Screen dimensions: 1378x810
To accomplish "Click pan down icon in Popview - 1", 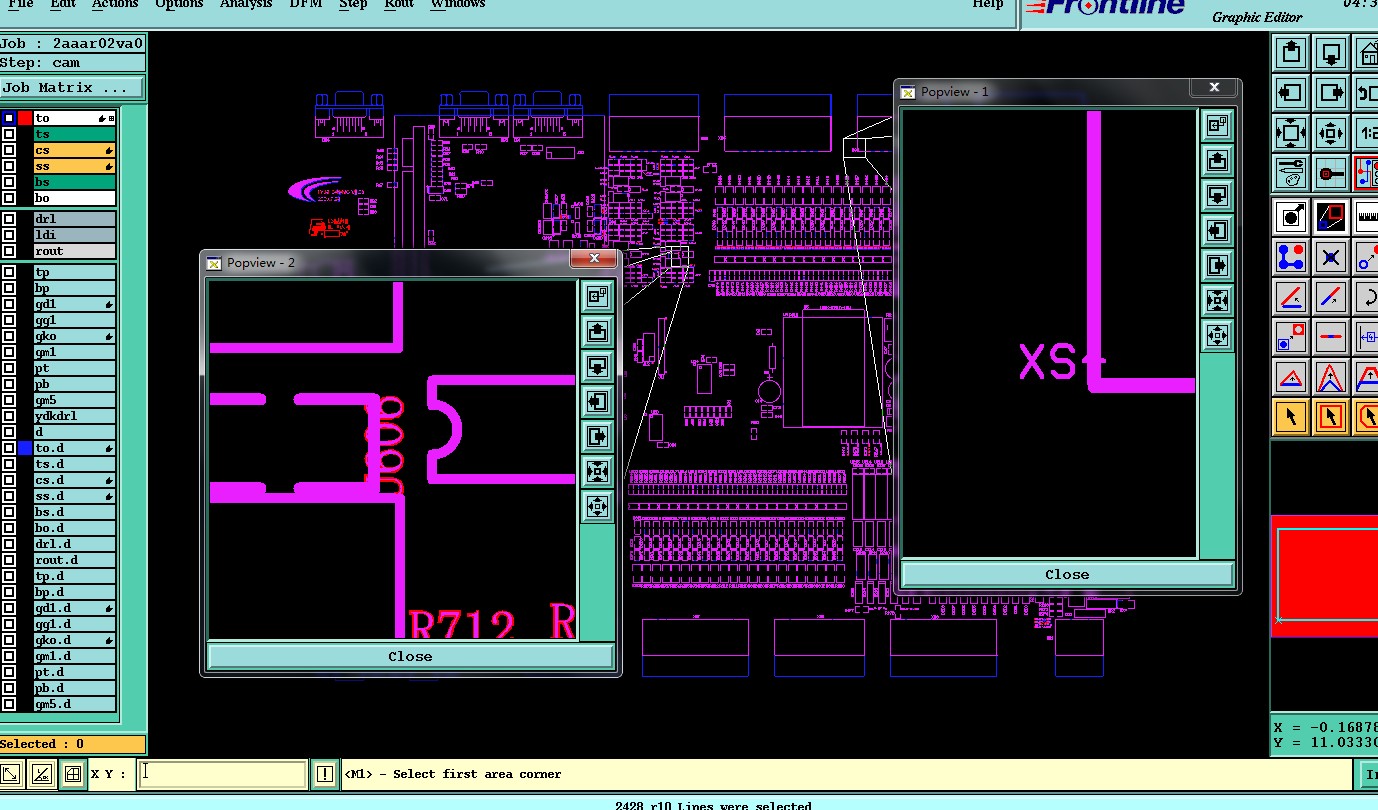I will pyautogui.click(x=1217, y=195).
